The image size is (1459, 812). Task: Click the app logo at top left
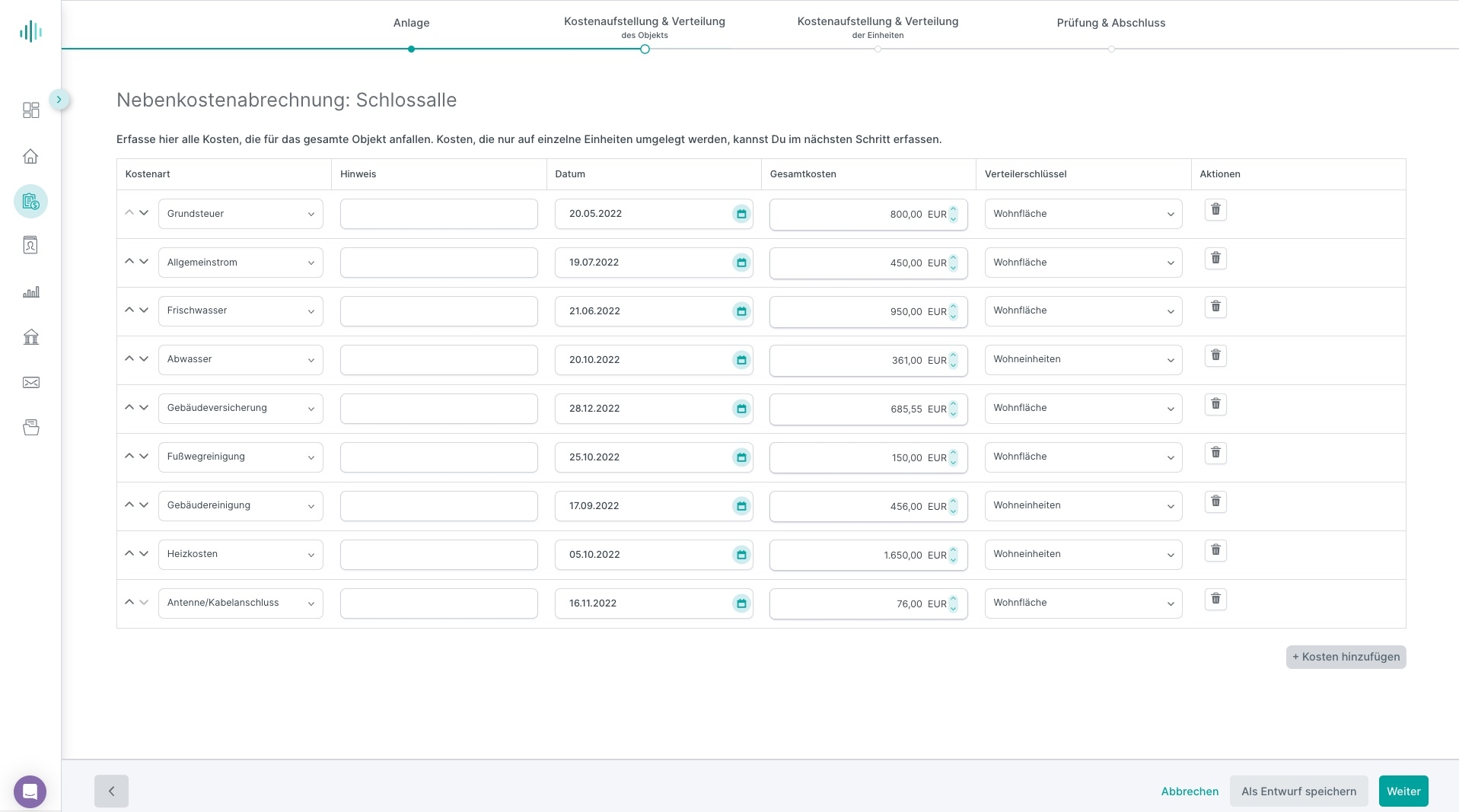(x=30, y=31)
